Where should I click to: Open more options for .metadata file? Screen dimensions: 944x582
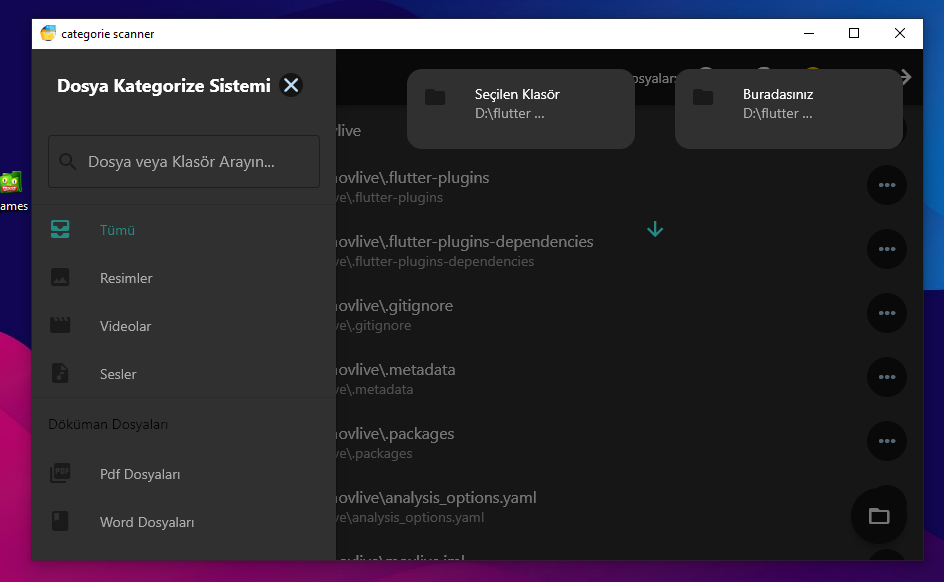pyautogui.click(x=887, y=377)
